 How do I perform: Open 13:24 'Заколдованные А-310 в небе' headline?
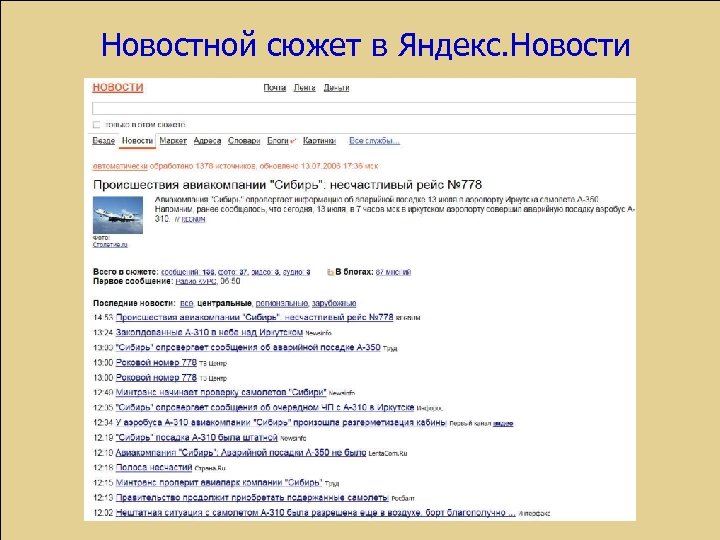pos(209,332)
